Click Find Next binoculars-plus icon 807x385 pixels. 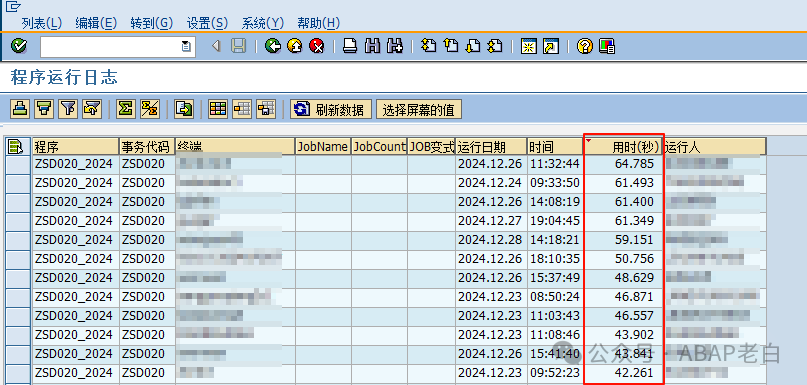pos(395,46)
